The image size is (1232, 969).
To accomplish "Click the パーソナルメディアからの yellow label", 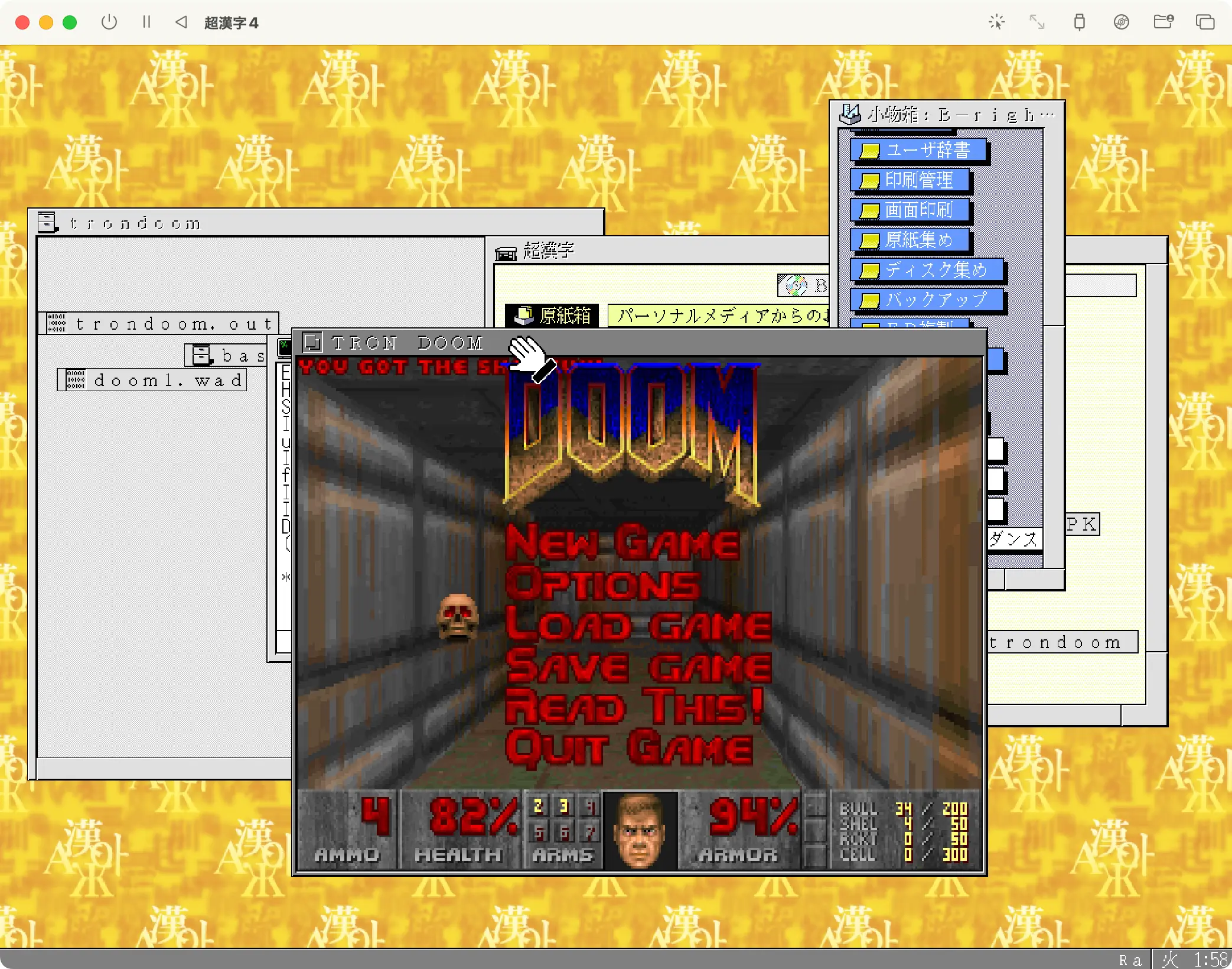I will click(x=718, y=316).
